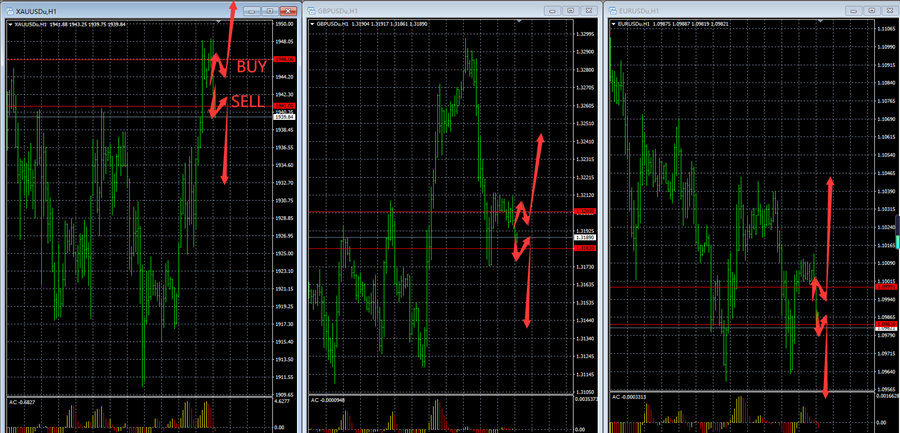Click the GBPUSDu,H1 window title icon
This screenshot has width=900, height=433.
(311, 10)
